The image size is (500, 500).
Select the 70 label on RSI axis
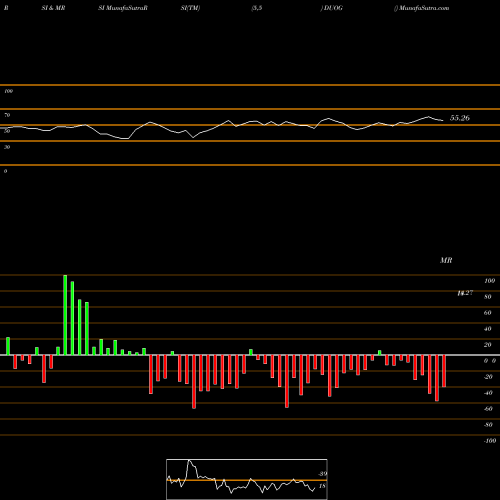click(7, 115)
